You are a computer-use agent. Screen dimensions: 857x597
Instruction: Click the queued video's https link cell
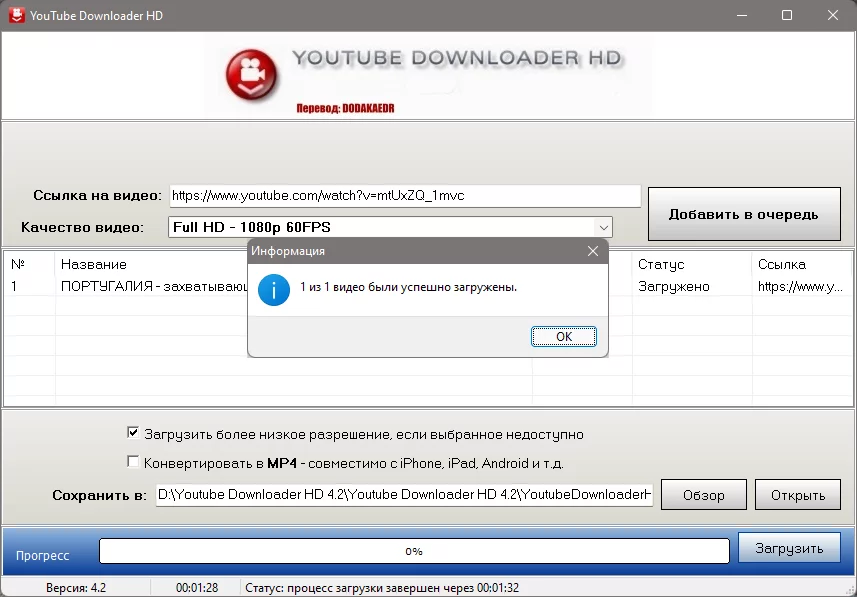800,286
